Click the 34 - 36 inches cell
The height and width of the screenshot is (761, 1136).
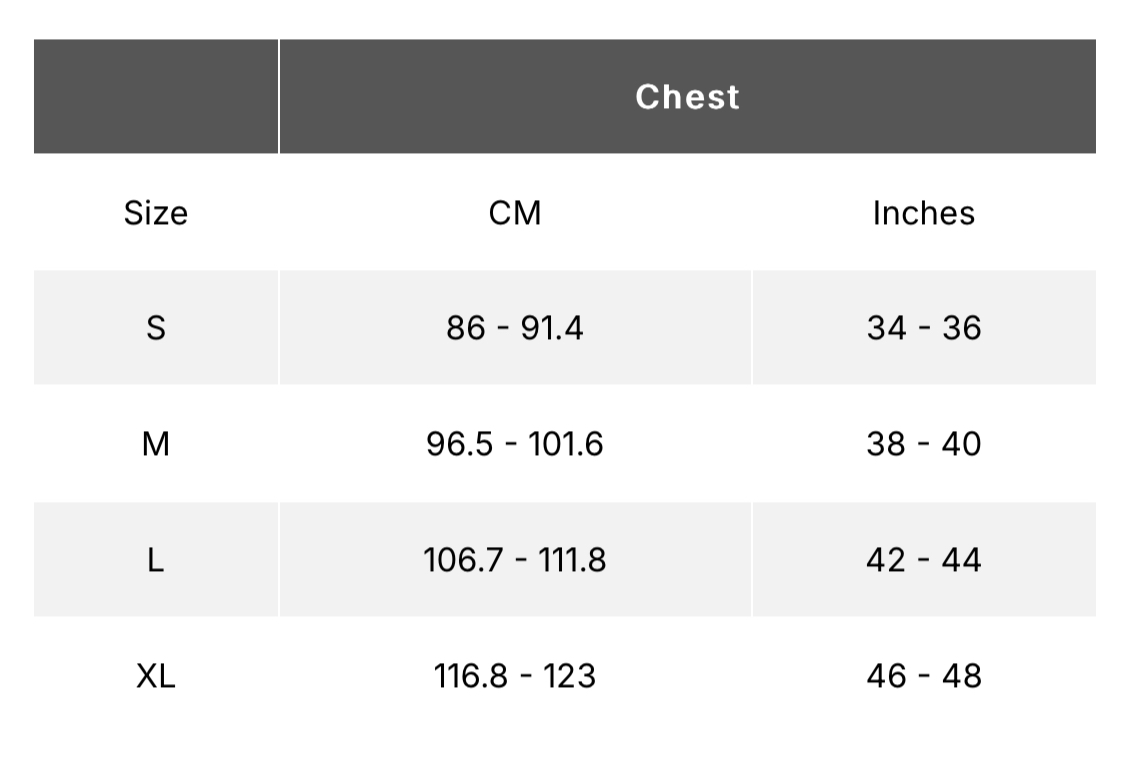tap(924, 328)
